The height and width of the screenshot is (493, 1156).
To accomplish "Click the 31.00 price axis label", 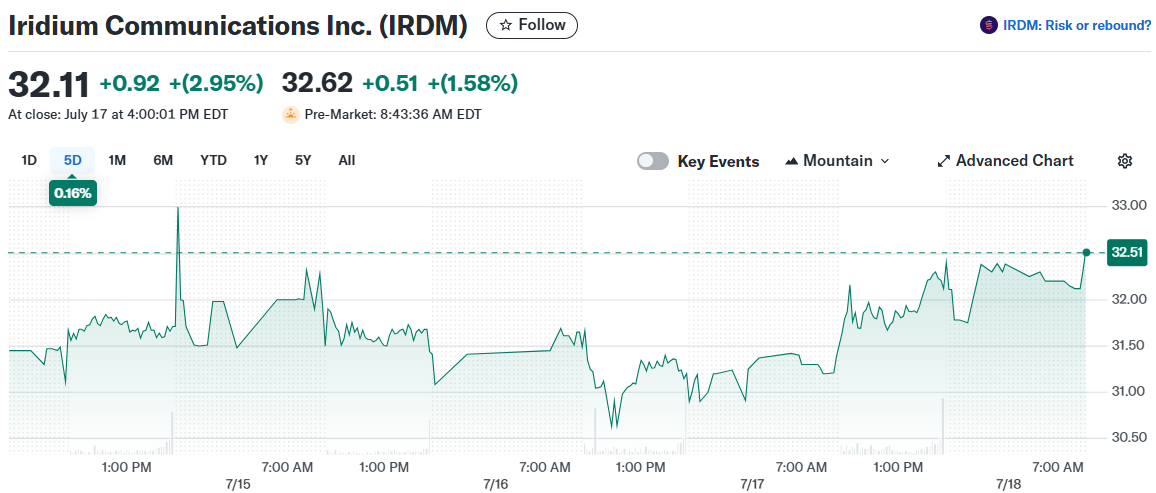I will (1129, 391).
